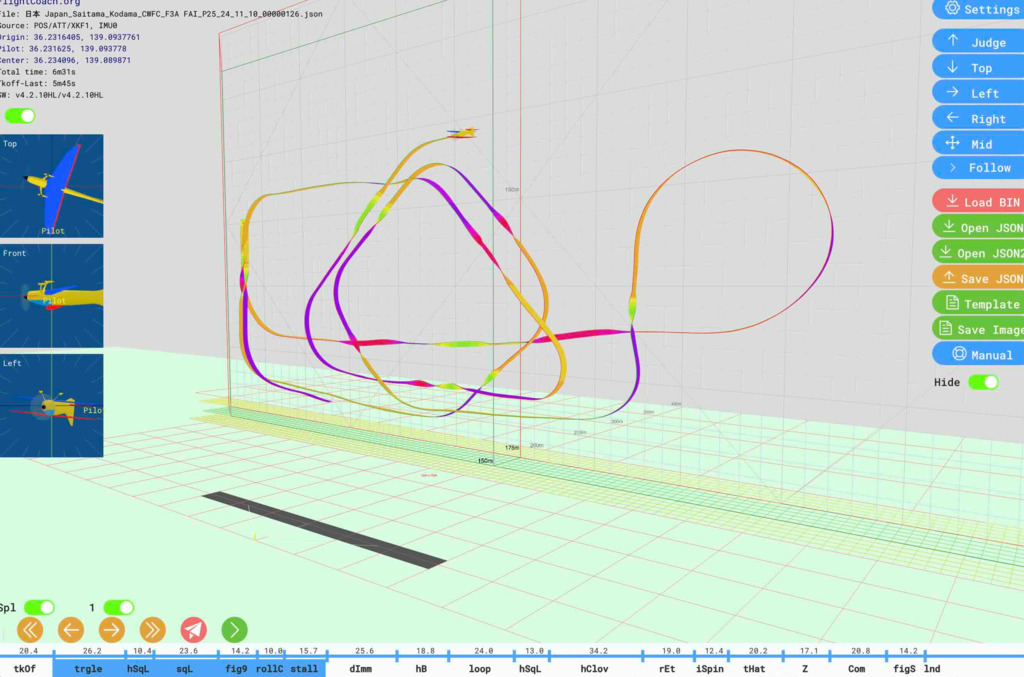Click the Total time 6m31s text
The height and width of the screenshot is (677, 1024).
coord(38,72)
